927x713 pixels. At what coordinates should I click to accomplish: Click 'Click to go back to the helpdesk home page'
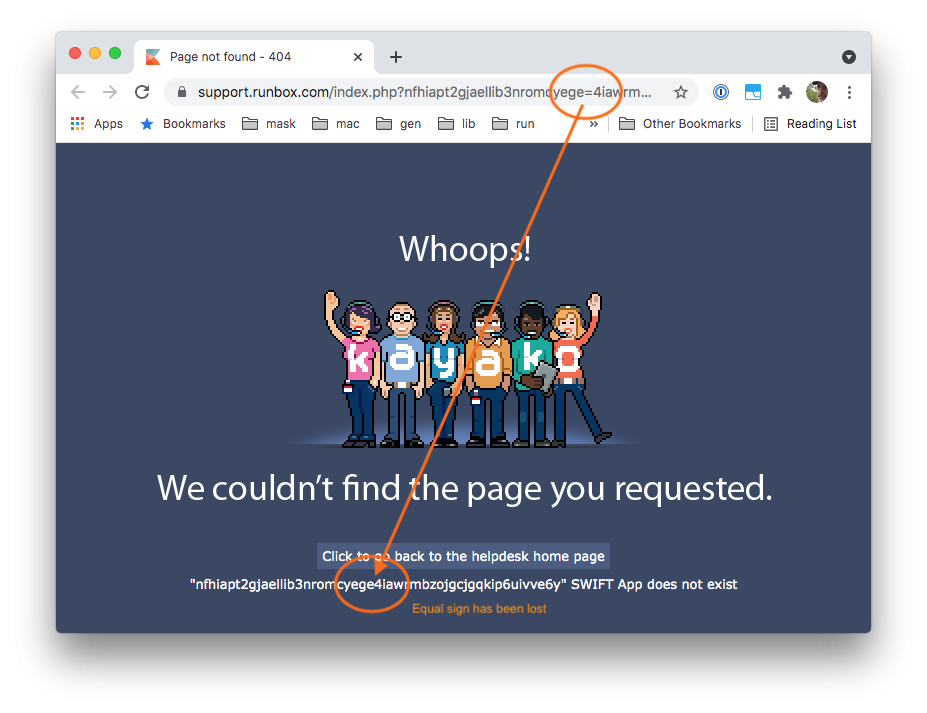(x=463, y=556)
